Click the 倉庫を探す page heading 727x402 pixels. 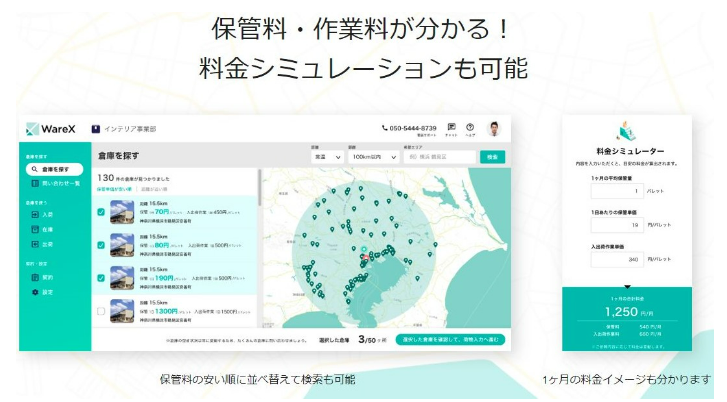tap(118, 156)
